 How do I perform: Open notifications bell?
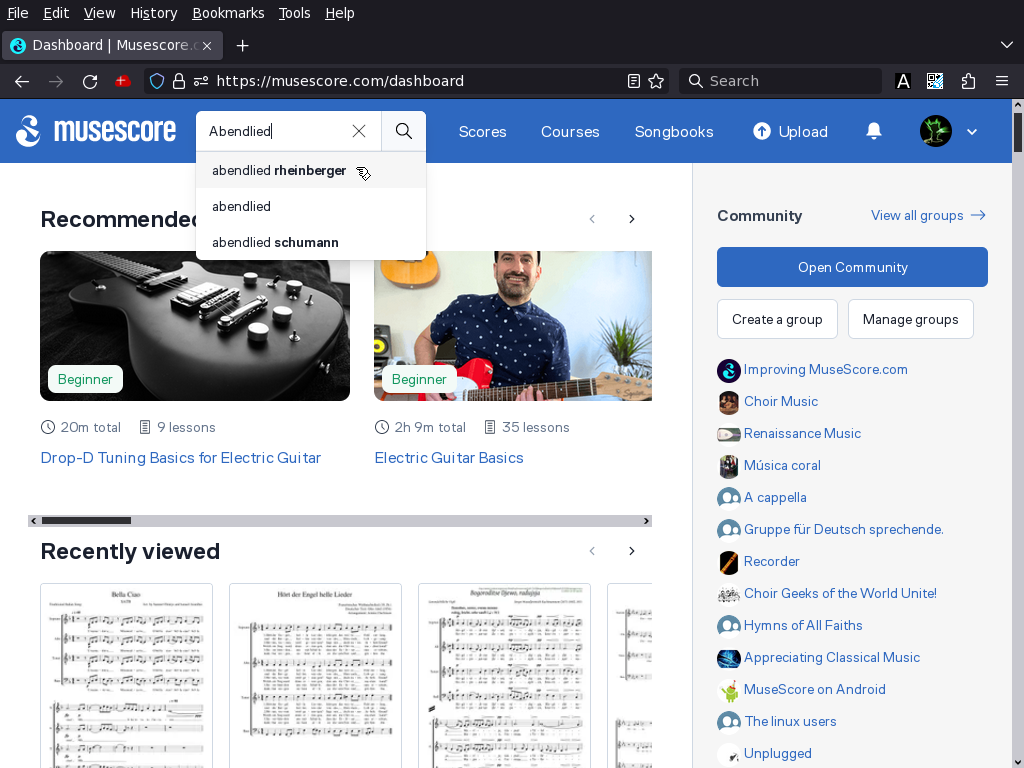[874, 131]
